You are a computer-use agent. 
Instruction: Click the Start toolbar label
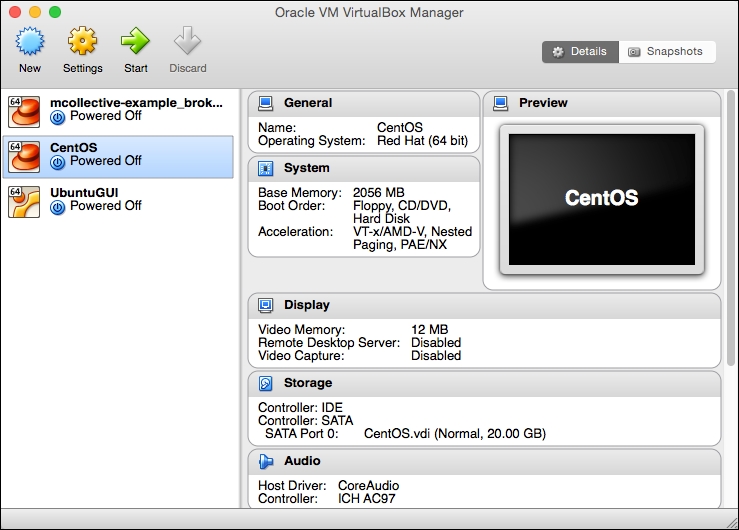(x=136, y=68)
